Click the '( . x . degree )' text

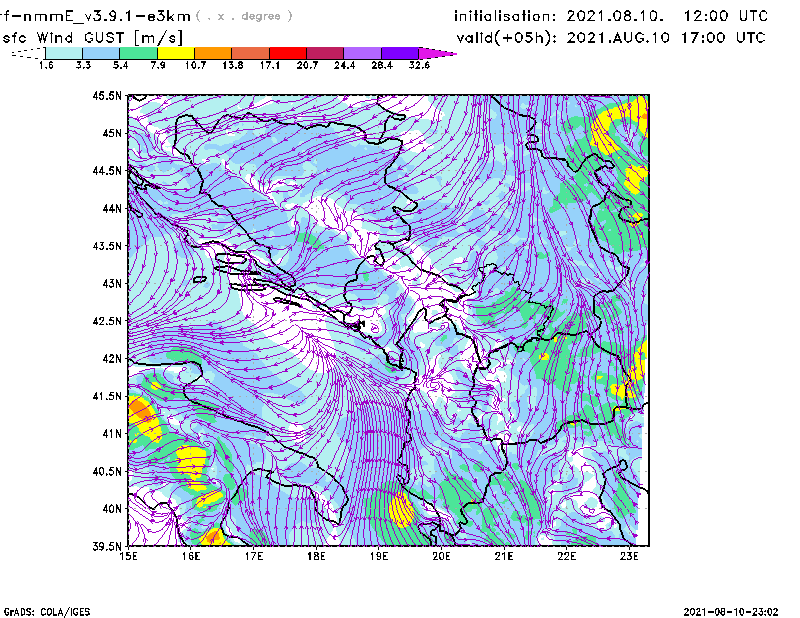(244, 16)
